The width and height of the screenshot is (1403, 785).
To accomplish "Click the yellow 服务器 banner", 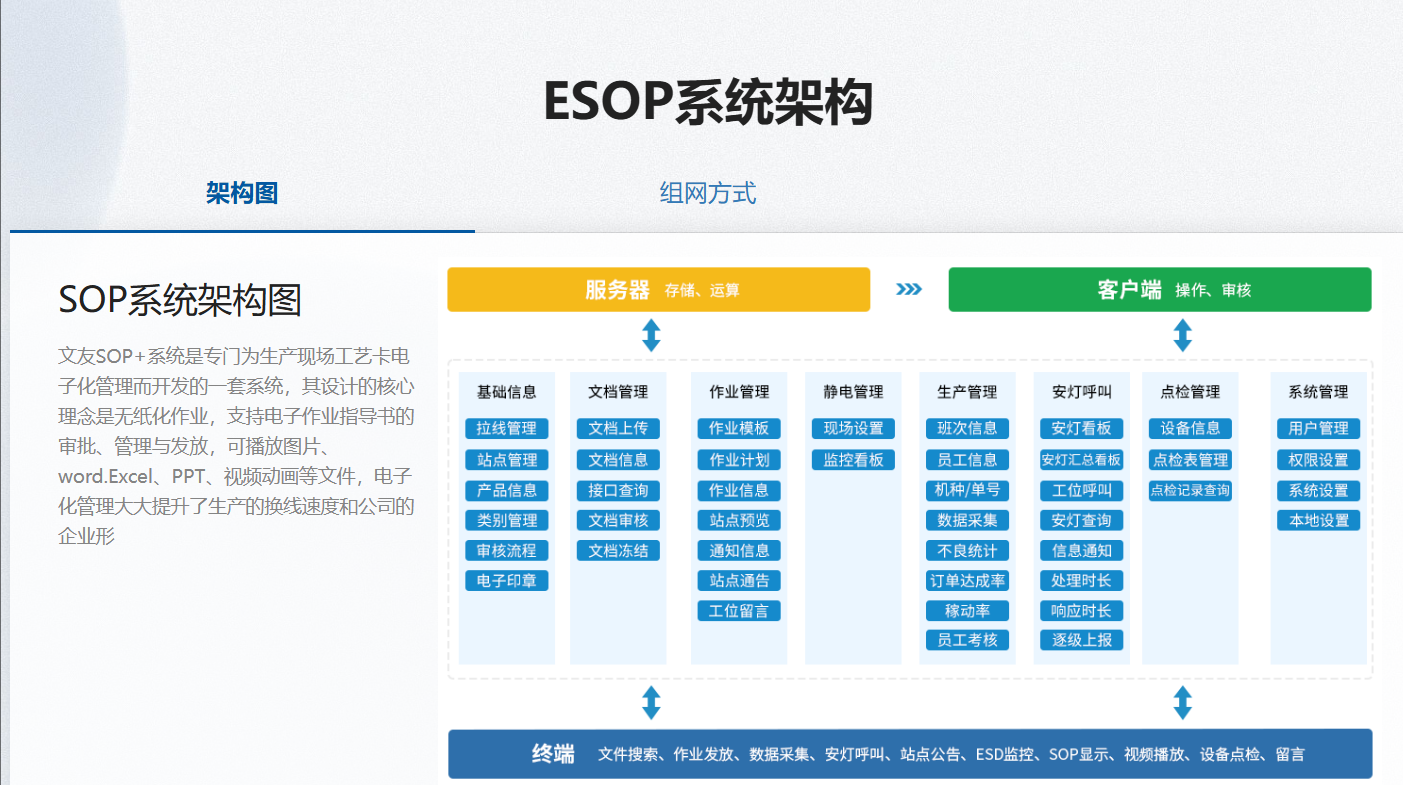I will point(658,290).
